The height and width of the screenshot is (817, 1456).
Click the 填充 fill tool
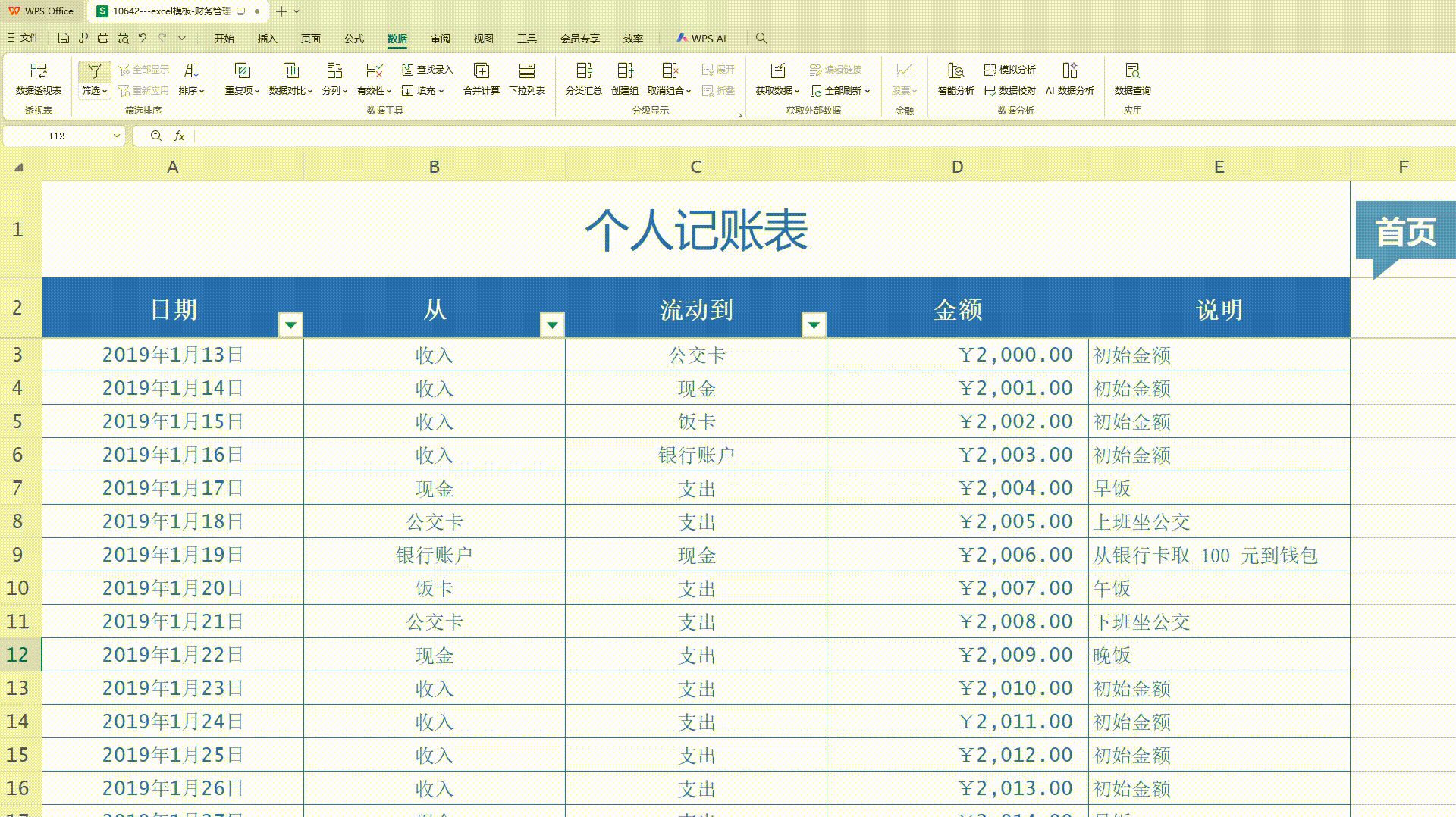pos(422,91)
